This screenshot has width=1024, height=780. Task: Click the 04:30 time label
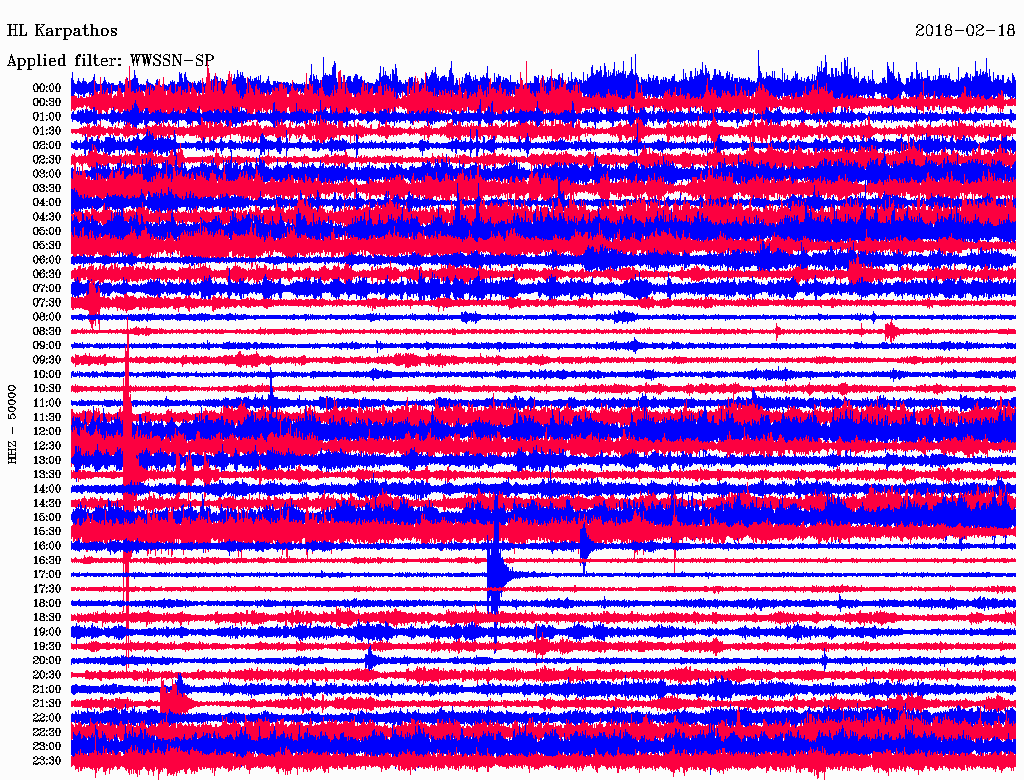point(47,217)
